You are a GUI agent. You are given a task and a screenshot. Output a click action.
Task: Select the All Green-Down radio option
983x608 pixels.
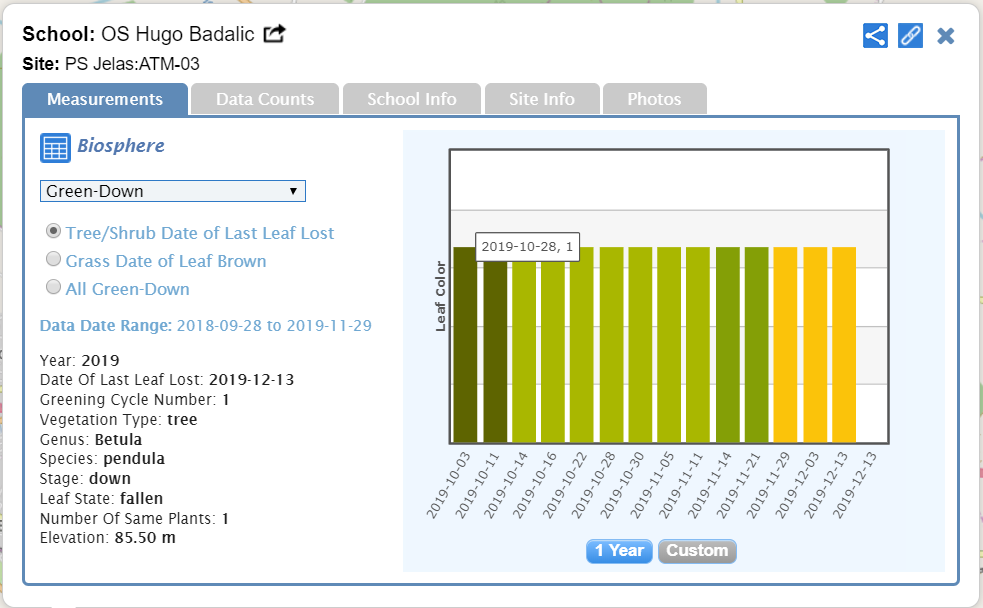point(54,288)
